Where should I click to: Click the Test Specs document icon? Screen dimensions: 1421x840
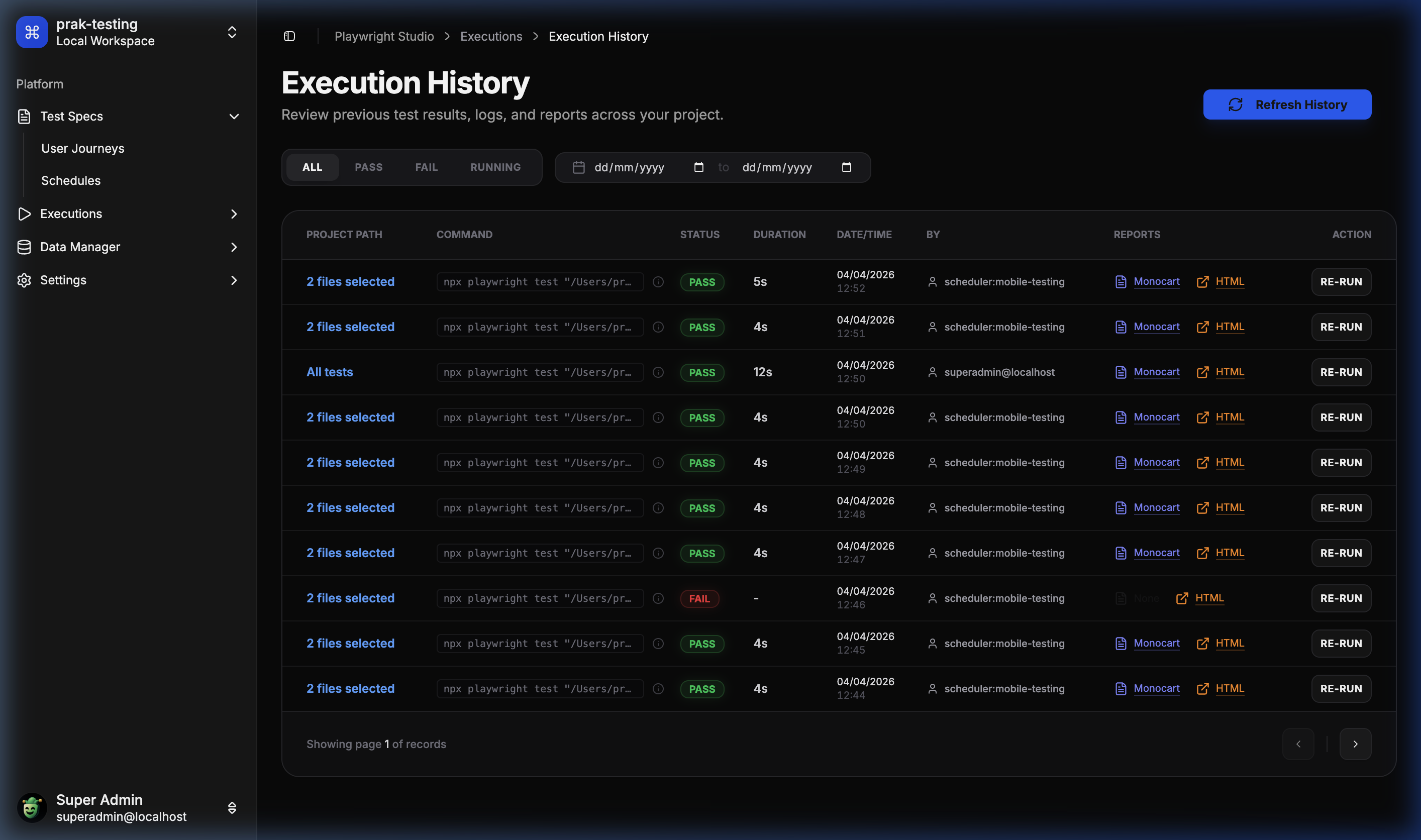(24, 117)
